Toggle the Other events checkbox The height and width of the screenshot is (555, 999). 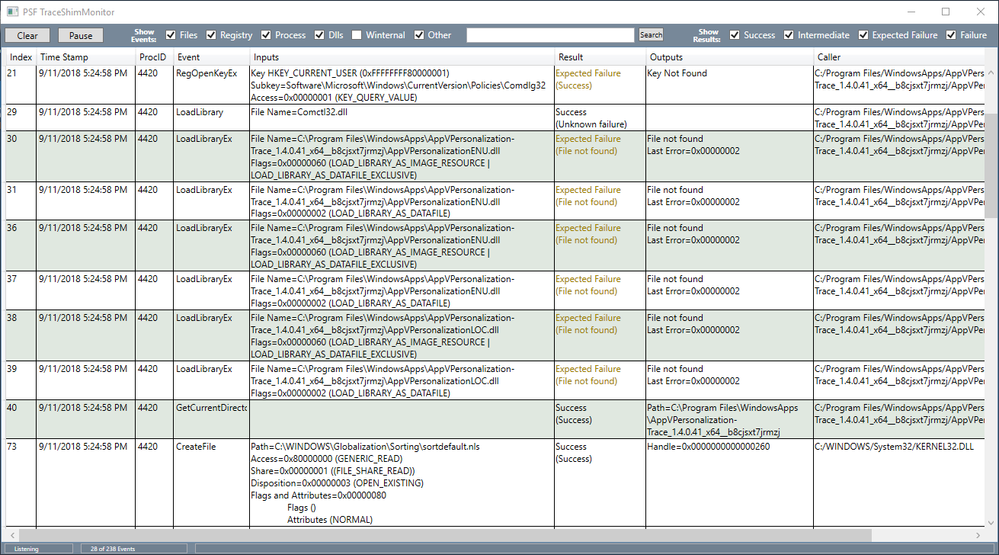419,35
